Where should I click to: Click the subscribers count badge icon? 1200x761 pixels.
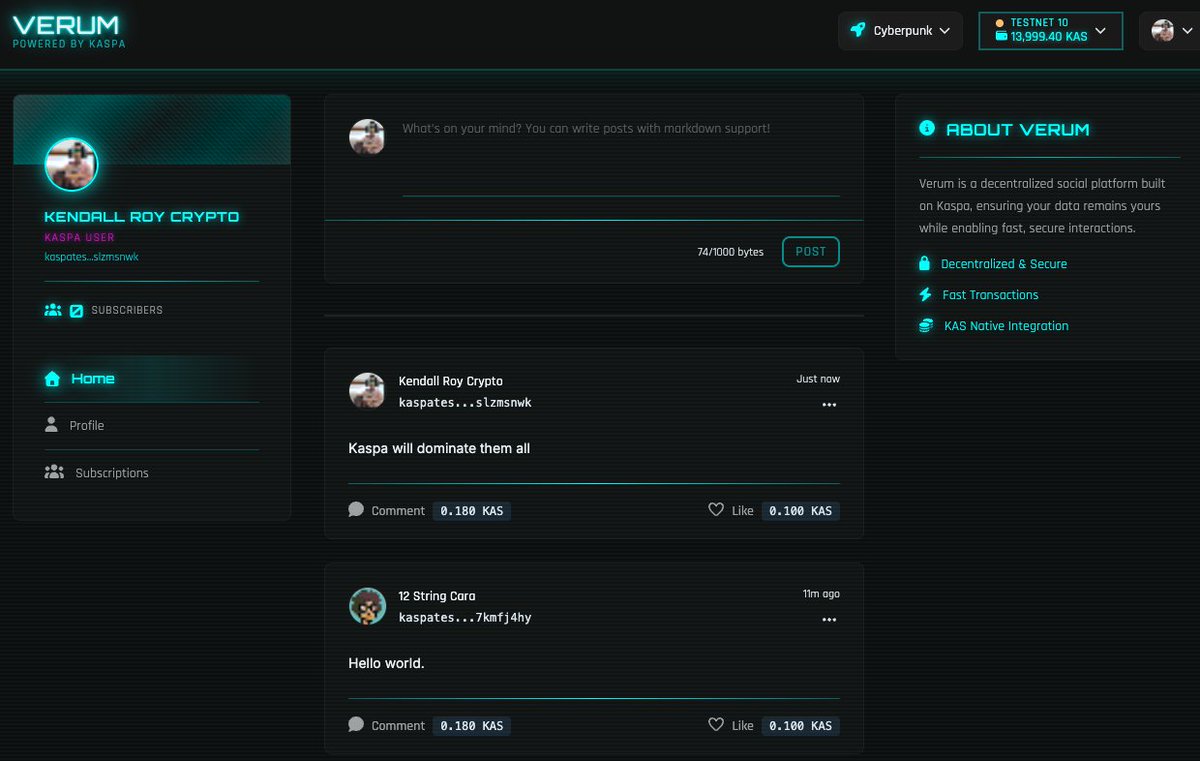[x=76, y=310]
